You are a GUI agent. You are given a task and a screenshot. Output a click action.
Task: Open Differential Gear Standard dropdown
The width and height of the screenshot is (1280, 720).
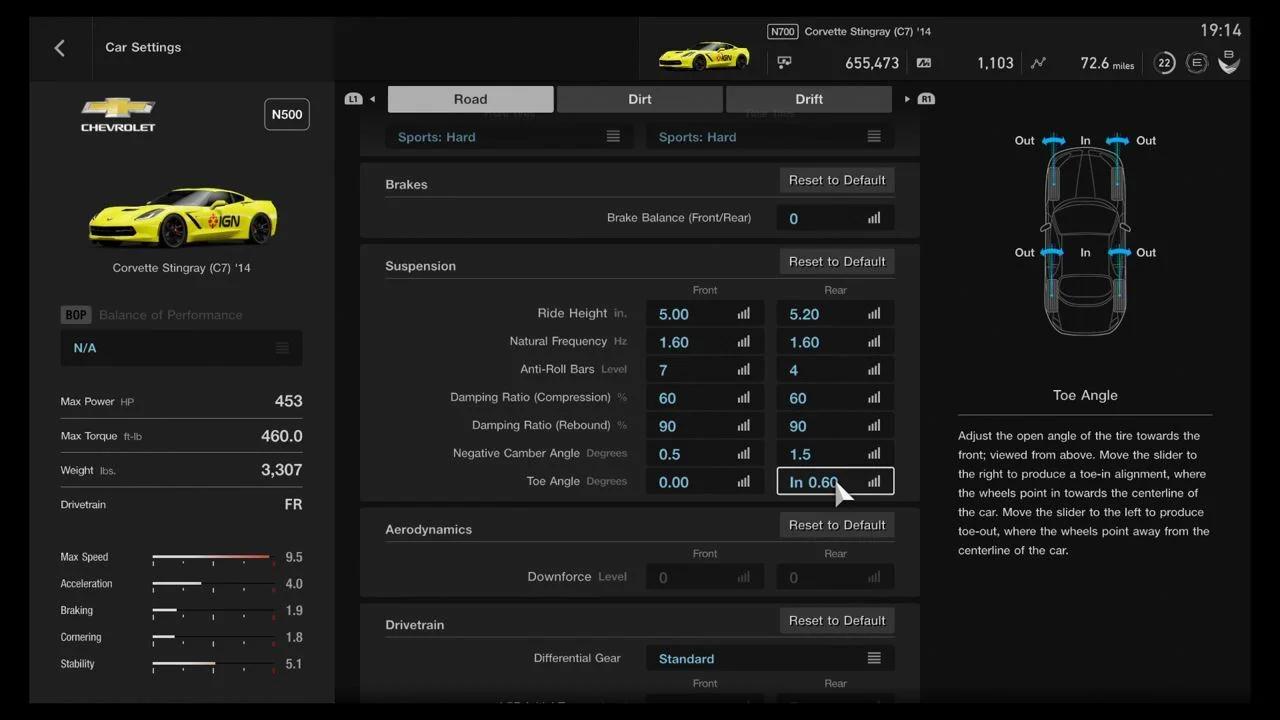[x=770, y=659]
